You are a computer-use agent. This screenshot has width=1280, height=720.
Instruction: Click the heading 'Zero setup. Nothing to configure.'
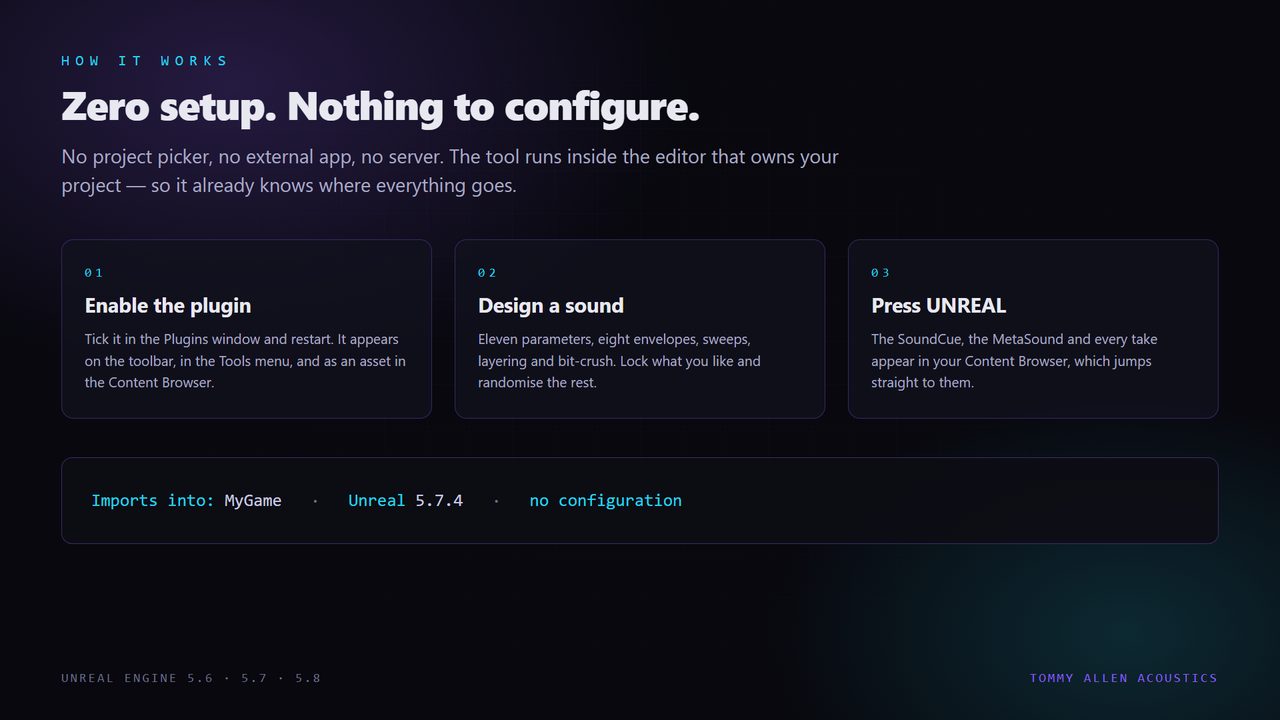tap(380, 107)
